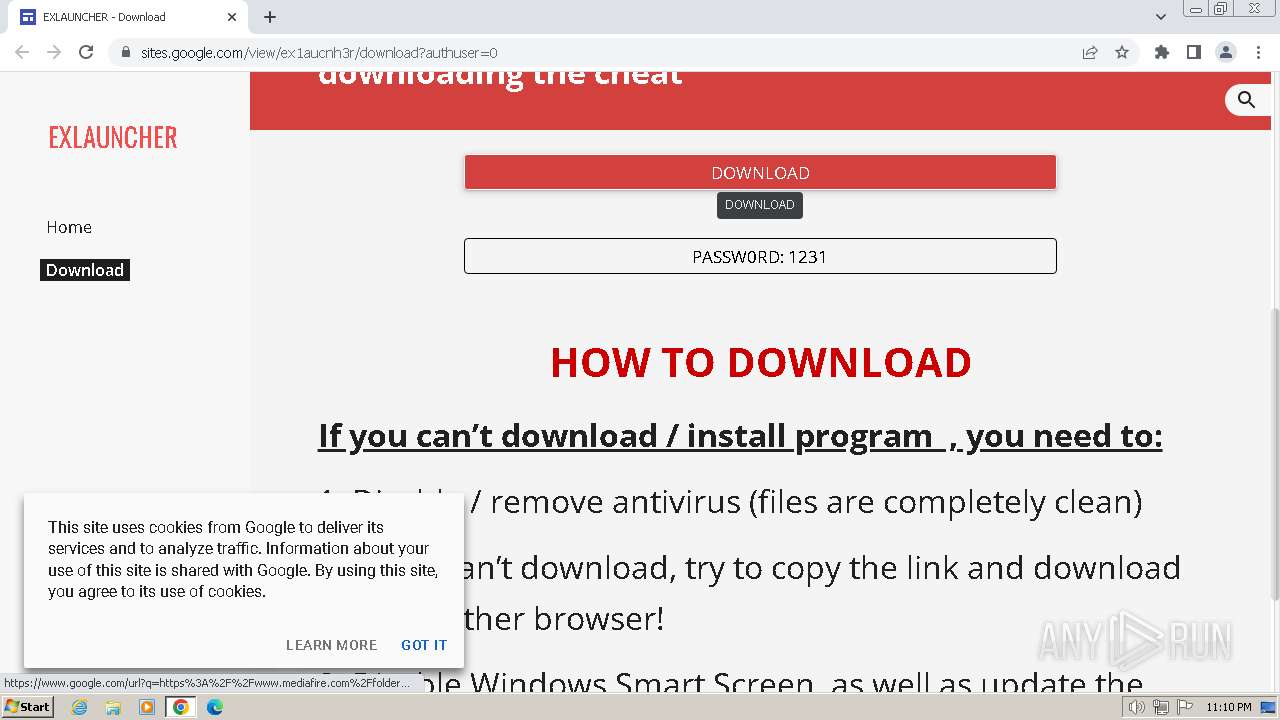Click the volume speaker tray icon
The height and width of the screenshot is (720, 1280).
point(1137,707)
